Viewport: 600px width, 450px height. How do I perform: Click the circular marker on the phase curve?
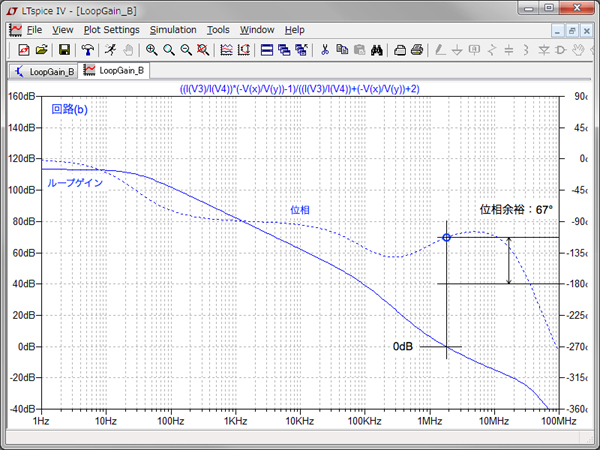click(447, 237)
